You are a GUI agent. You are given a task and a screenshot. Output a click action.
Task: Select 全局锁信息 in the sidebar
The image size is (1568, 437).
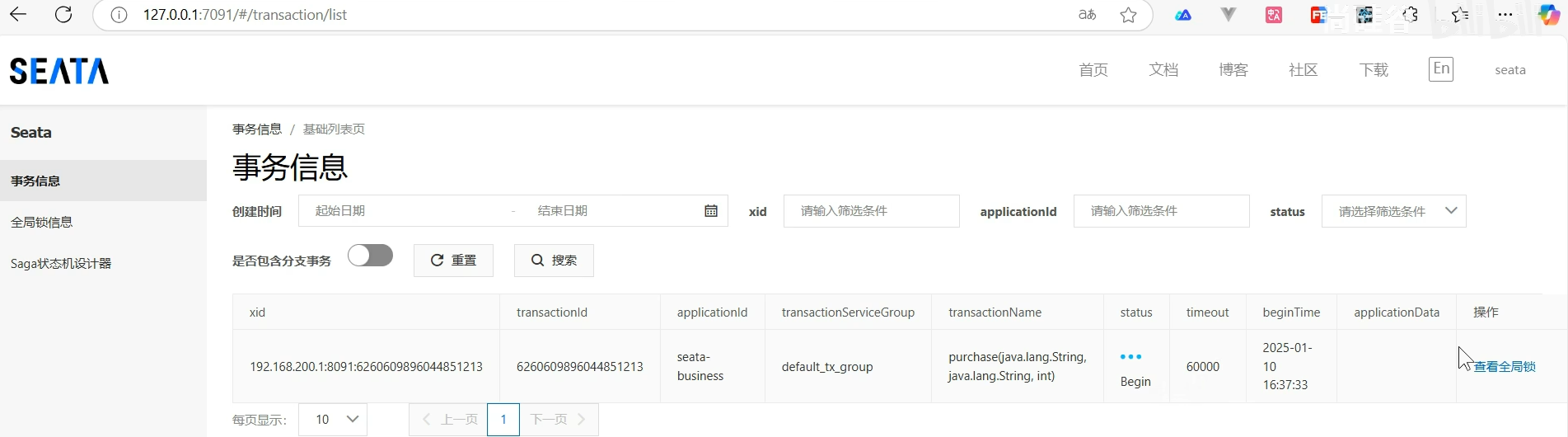[103, 222]
